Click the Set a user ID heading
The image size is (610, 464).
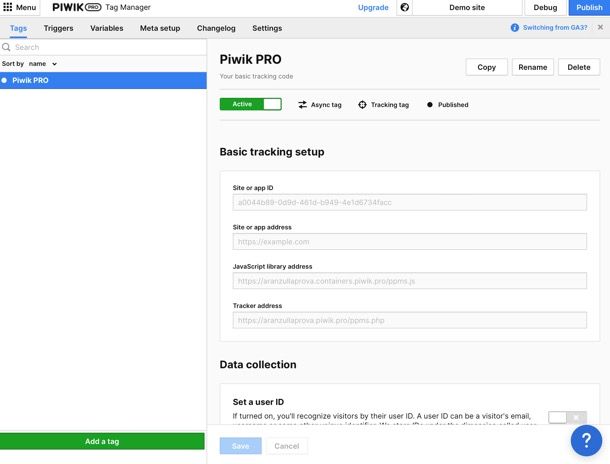[x=258, y=402]
